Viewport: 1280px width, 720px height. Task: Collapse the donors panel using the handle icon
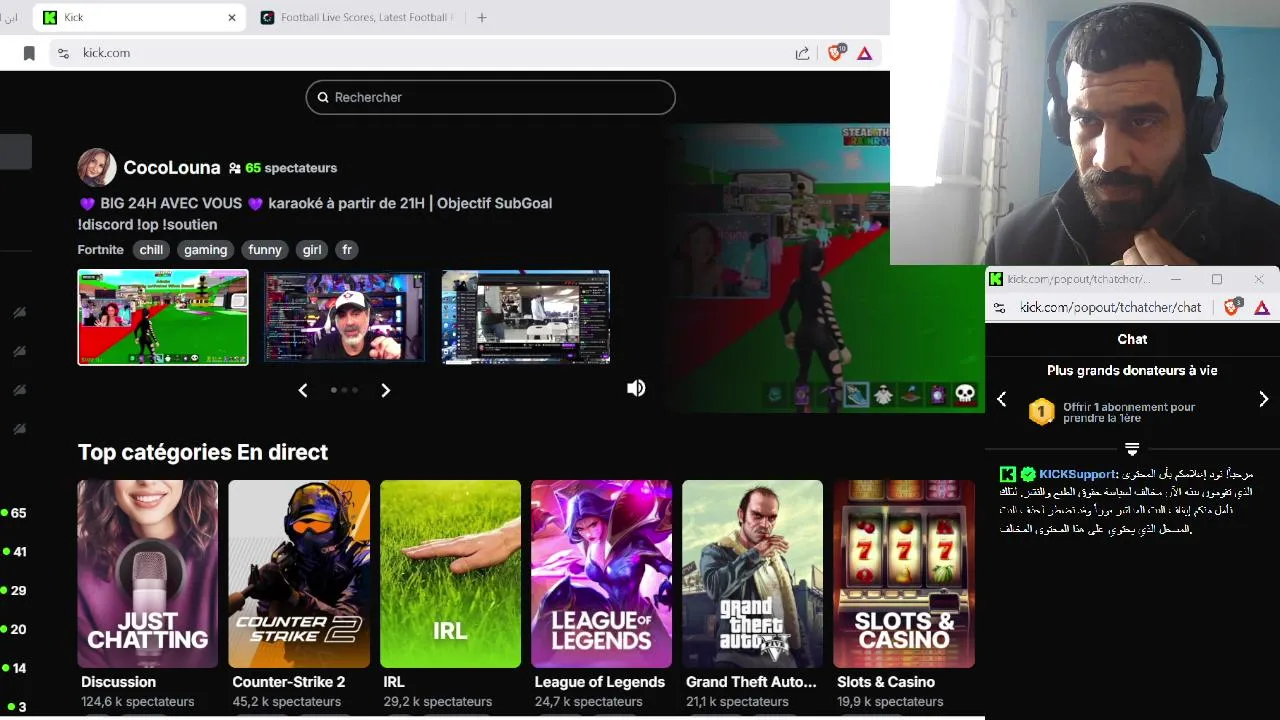tap(1132, 449)
